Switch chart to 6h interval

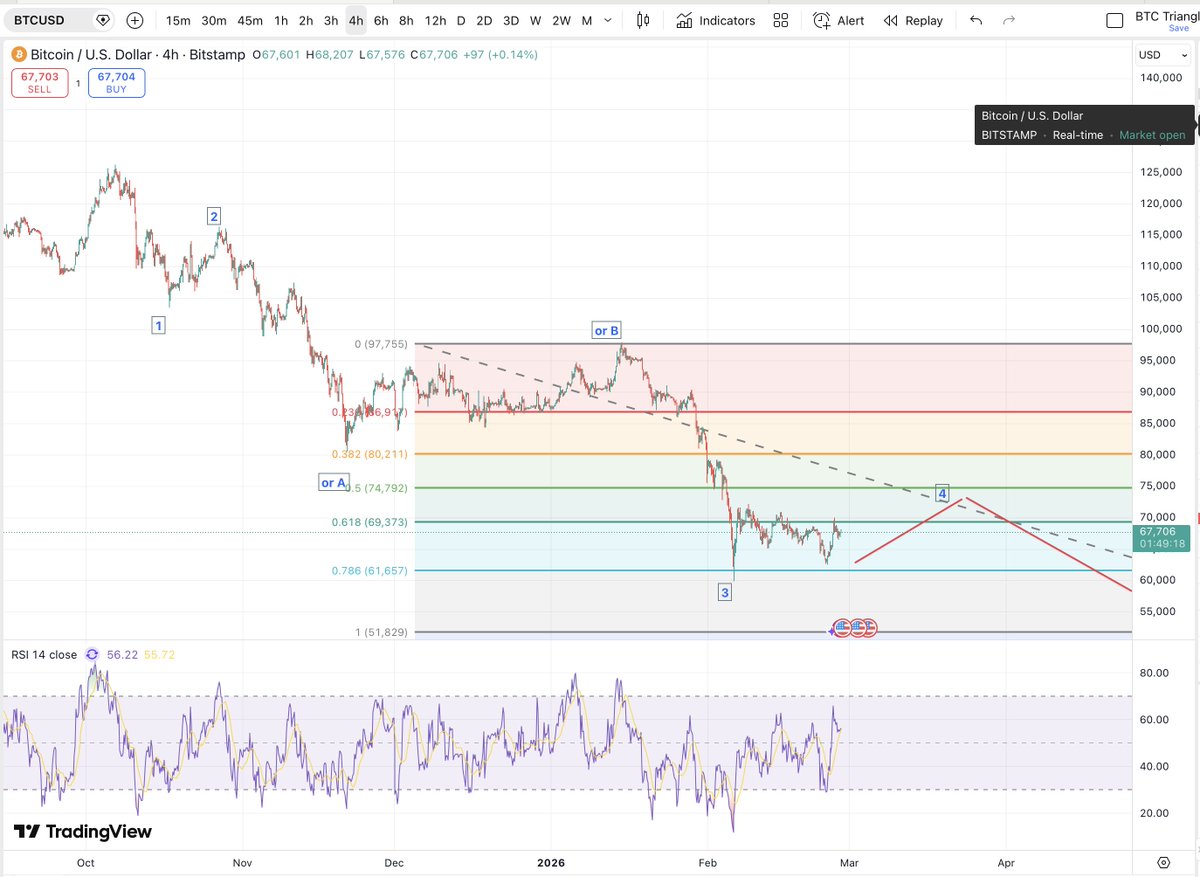click(x=381, y=20)
